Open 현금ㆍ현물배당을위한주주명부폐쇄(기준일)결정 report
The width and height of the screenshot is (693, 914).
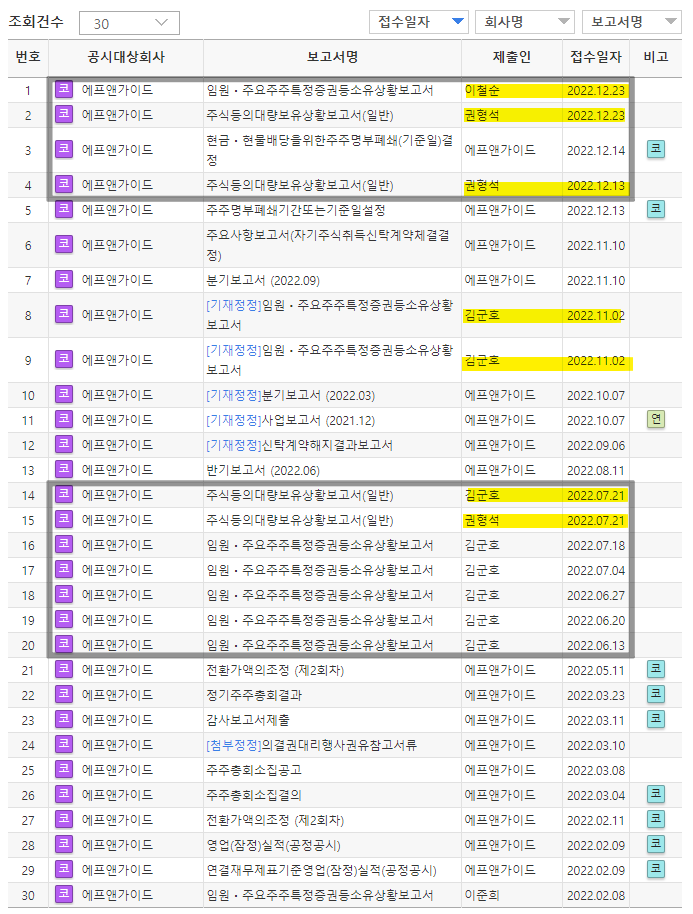point(329,150)
